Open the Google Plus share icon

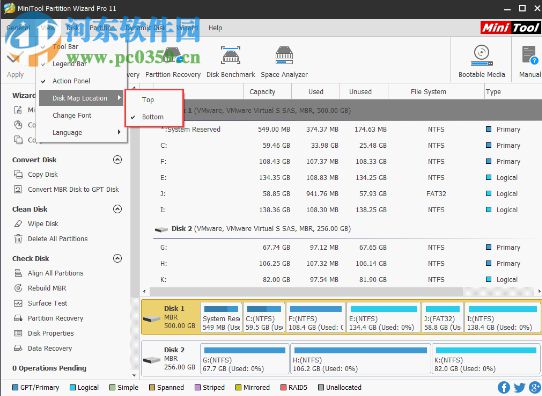(x=535, y=387)
